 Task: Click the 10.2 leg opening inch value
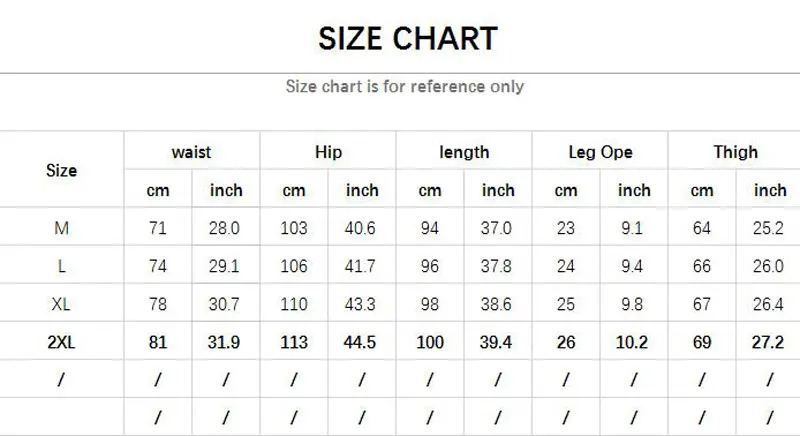click(632, 342)
